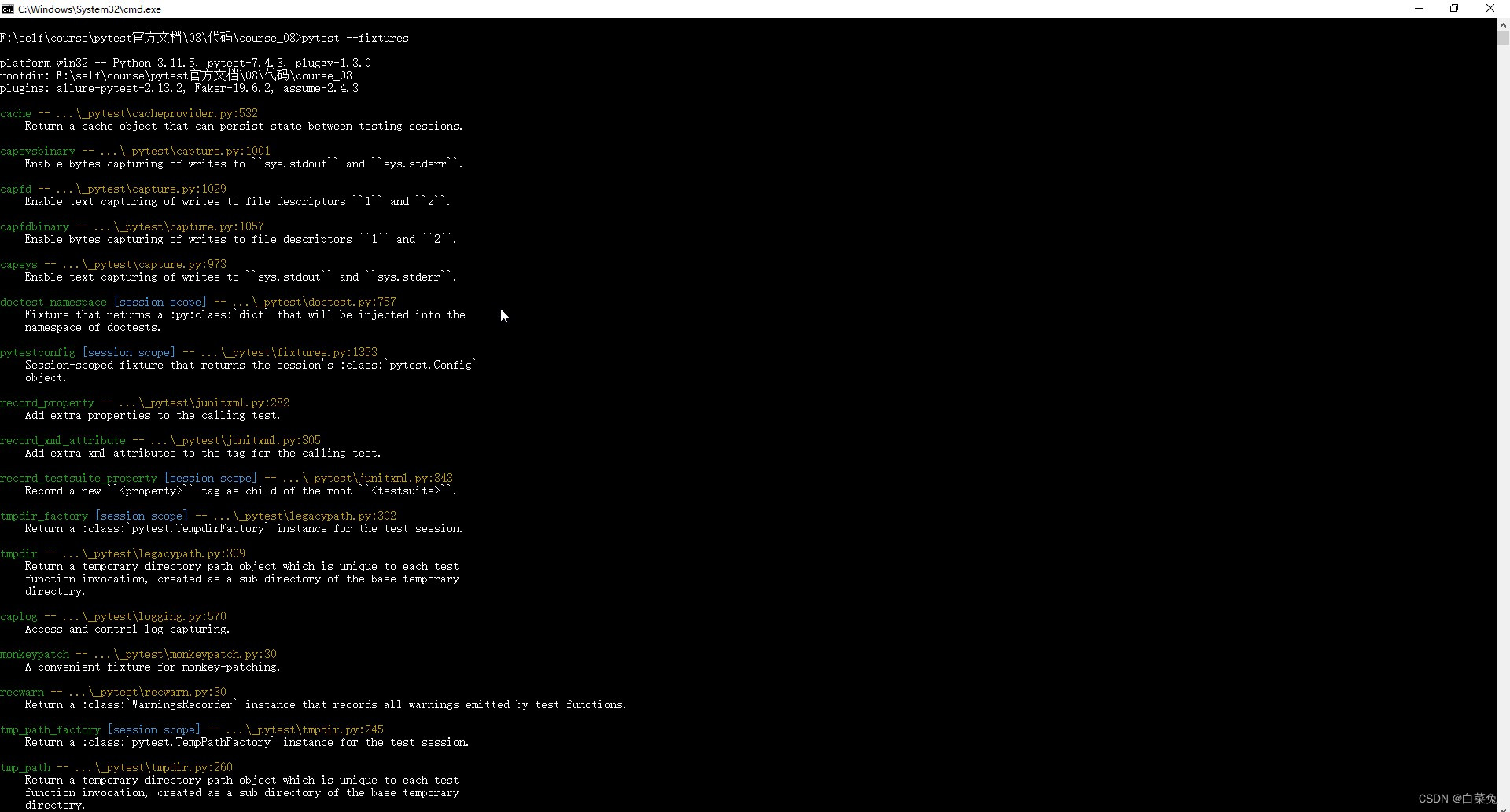Viewport: 1510px width, 812px height.
Task: Click the 'tmpdir_factory [session scope]' line
Action: [198, 516]
